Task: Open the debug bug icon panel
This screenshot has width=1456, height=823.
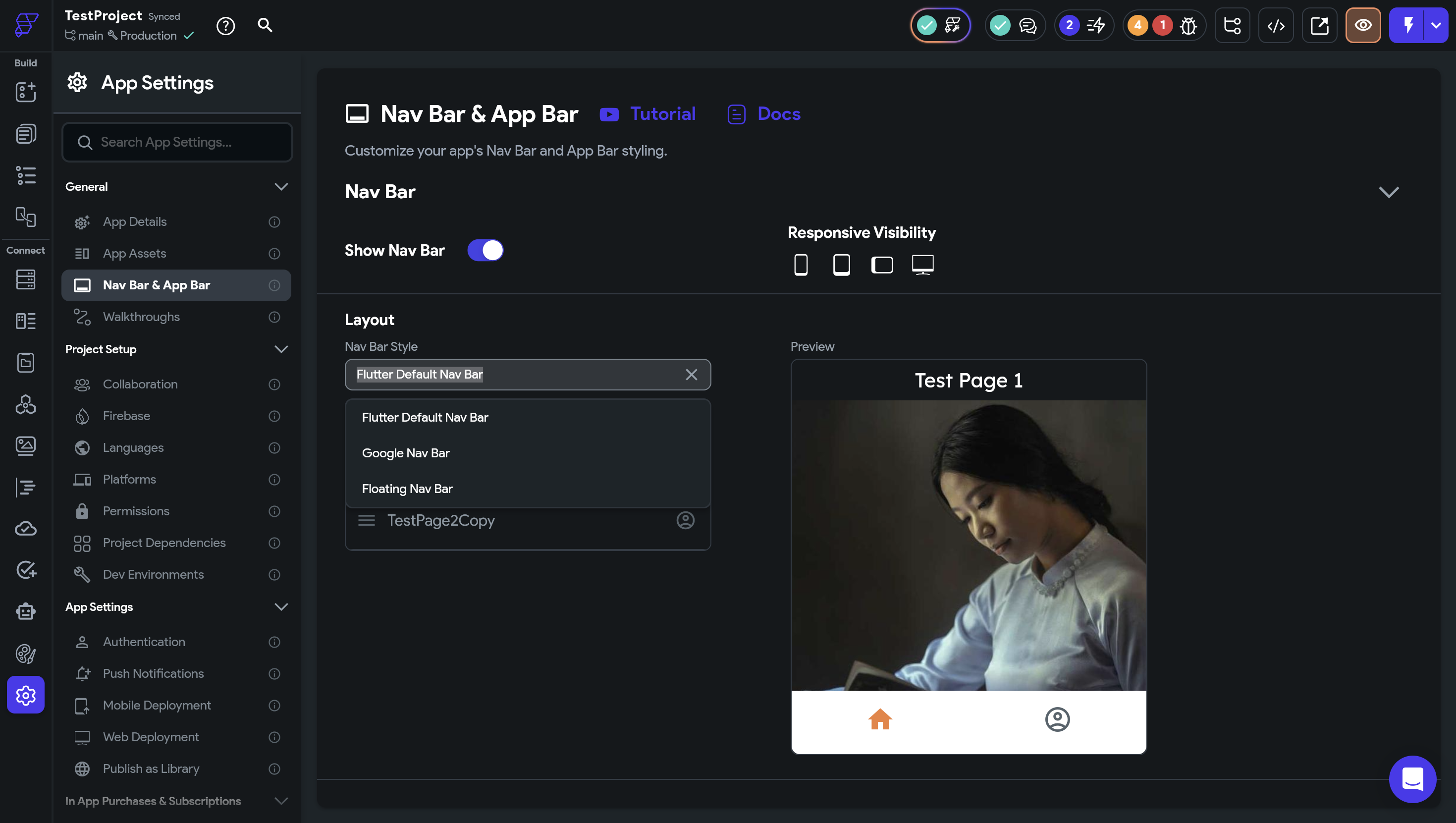Action: tap(1188, 26)
